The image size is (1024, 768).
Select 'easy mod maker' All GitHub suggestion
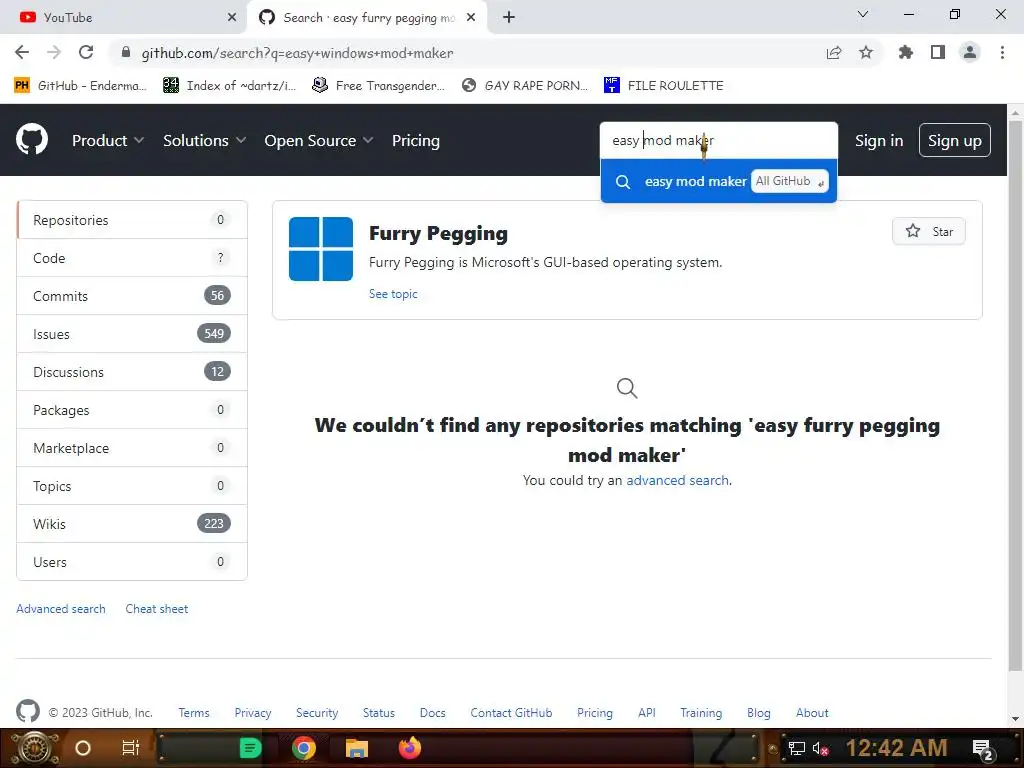pyautogui.click(x=718, y=182)
